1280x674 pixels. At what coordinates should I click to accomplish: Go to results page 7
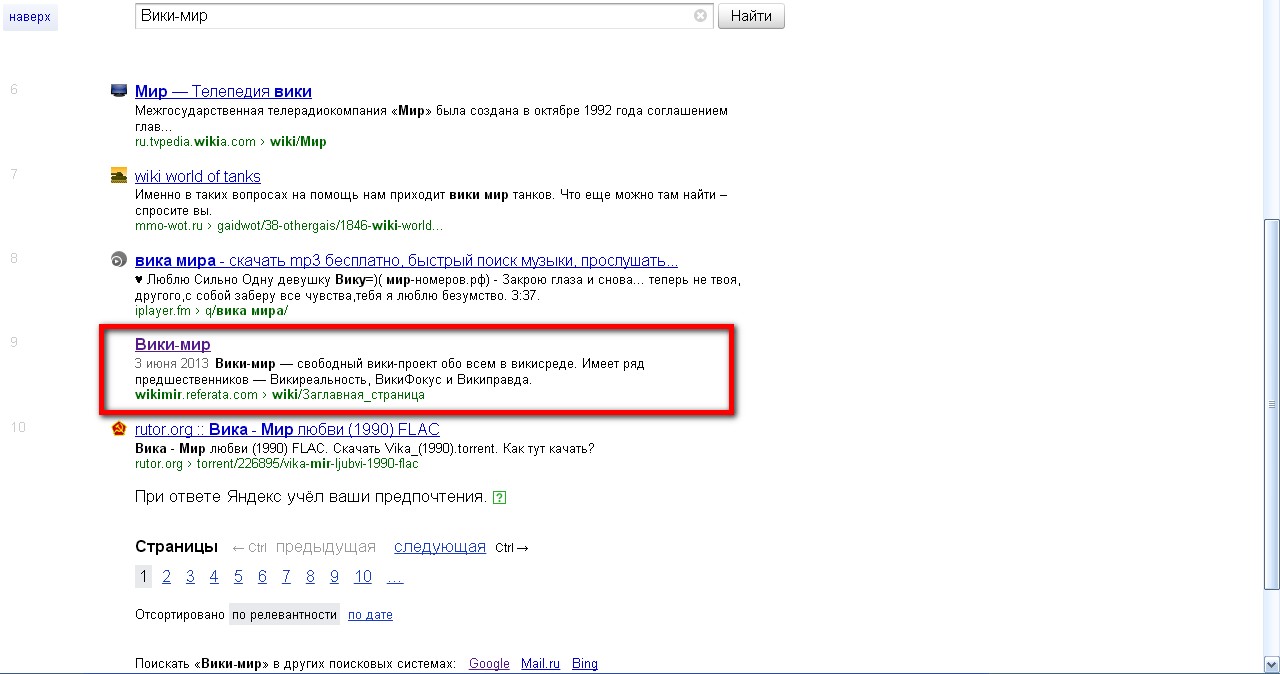pos(286,577)
